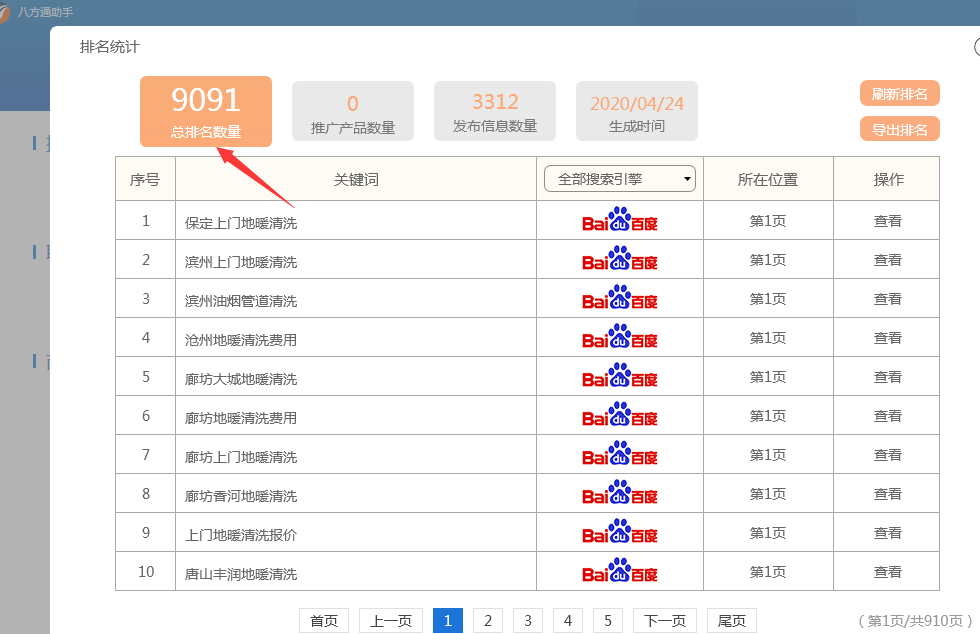Viewport: 980px width, 634px height.
Task: Click 查看 for 廊坊大城地暖清洗
Action: tap(888, 376)
